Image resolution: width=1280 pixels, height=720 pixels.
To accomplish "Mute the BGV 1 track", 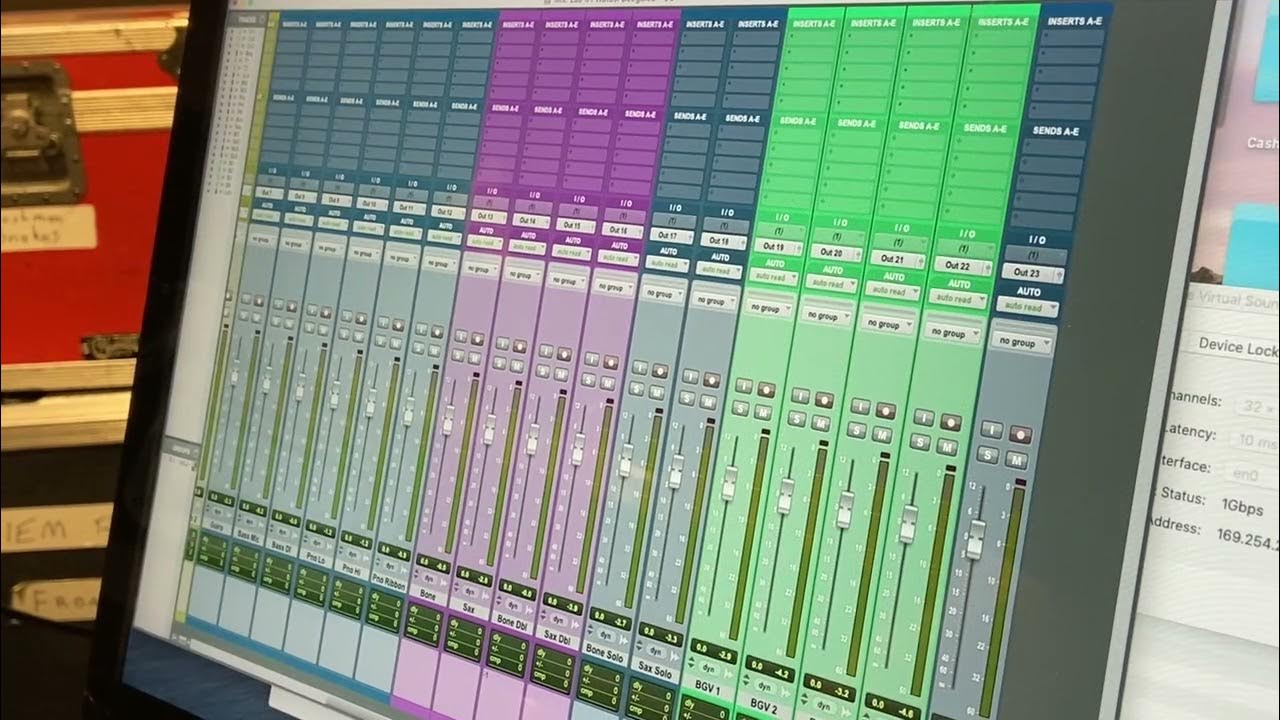I will point(763,412).
